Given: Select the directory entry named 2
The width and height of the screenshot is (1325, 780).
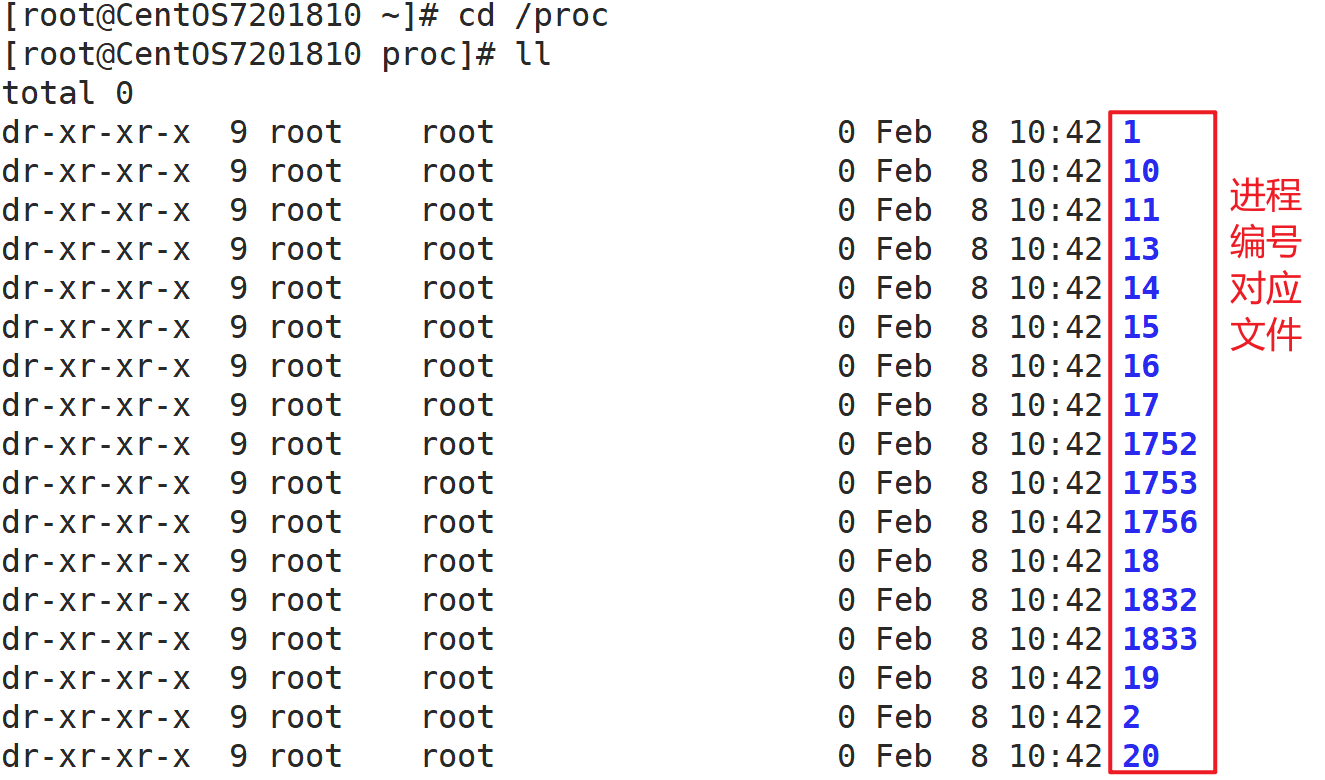Looking at the screenshot, I should click(1131, 718).
